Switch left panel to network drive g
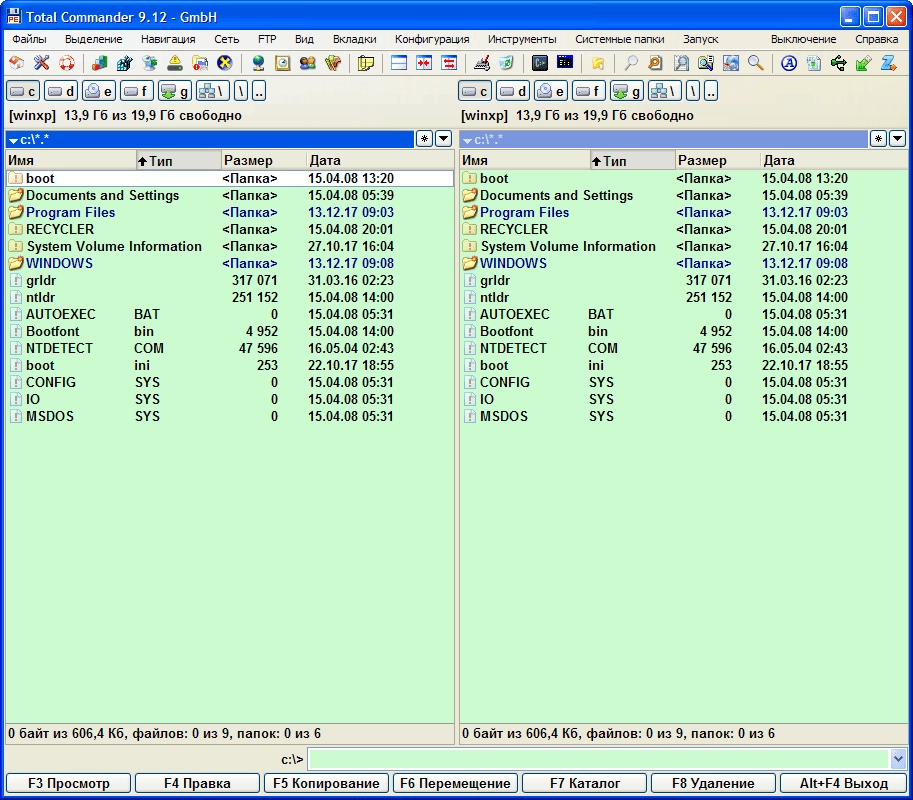The height and width of the screenshot is (800, 913). click(175, 91)
